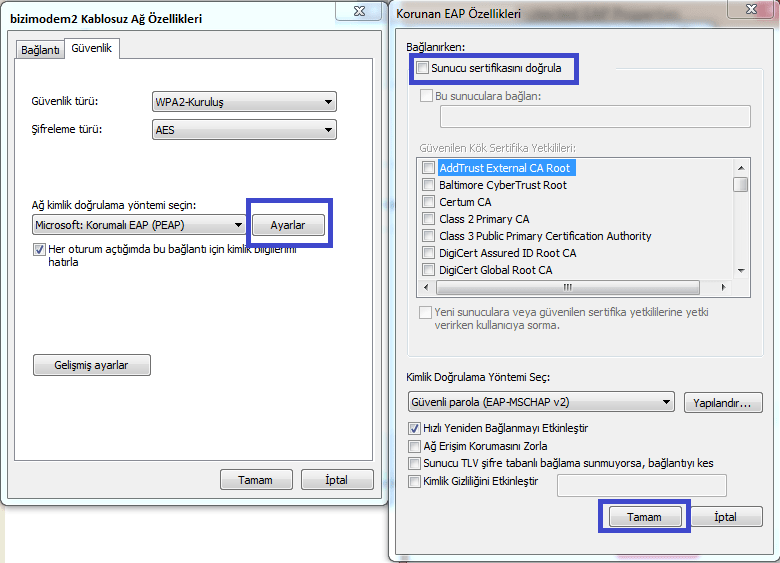Open the Şifreleme türü AES dropdown

(x=244, y=130)
